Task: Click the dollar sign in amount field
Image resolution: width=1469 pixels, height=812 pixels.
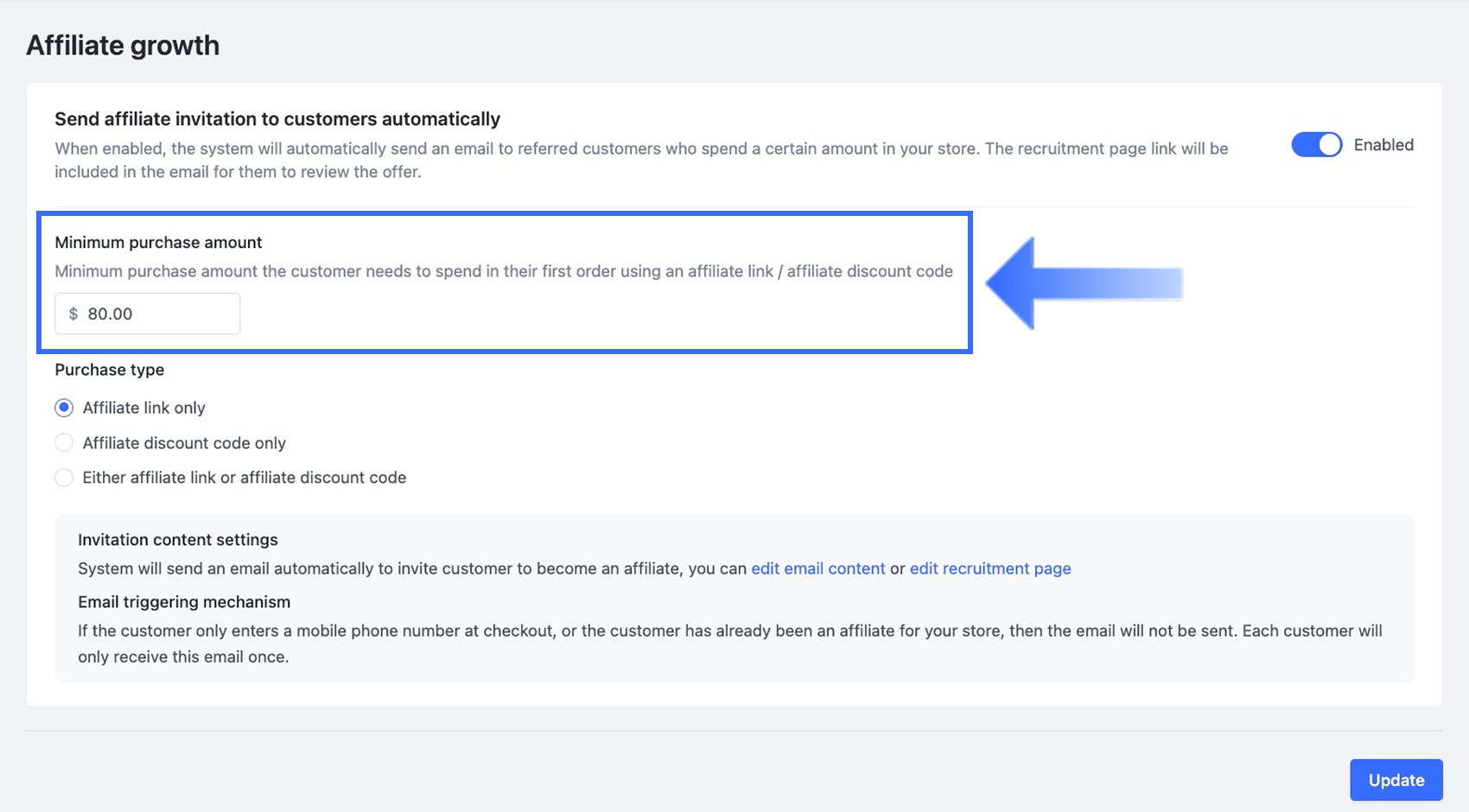Action: coord(73,314)
